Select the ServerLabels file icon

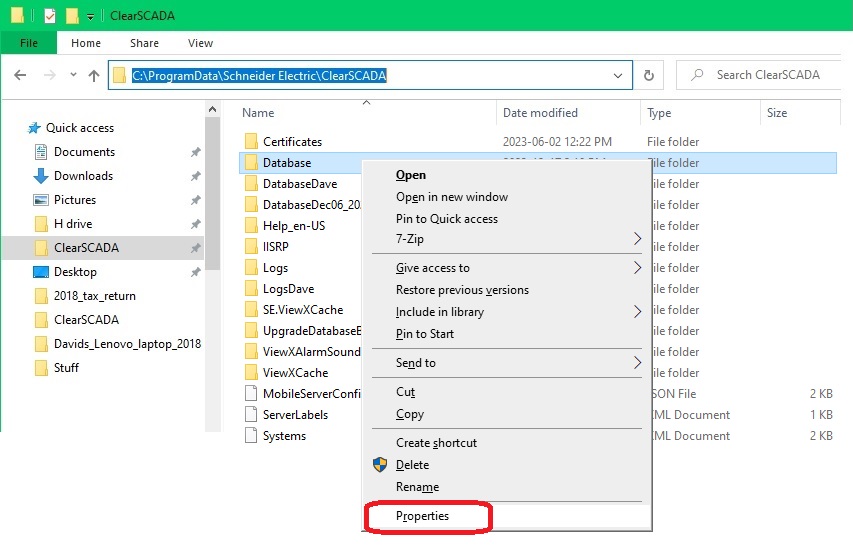(x=251, y=414)
